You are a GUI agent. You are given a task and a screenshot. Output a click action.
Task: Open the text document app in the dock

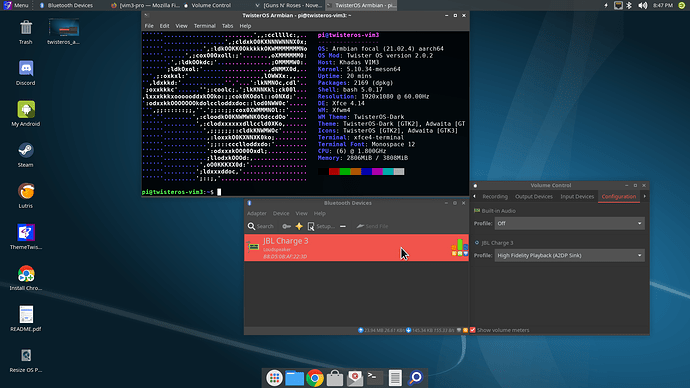pyautogui.click(x=395, y=378)
